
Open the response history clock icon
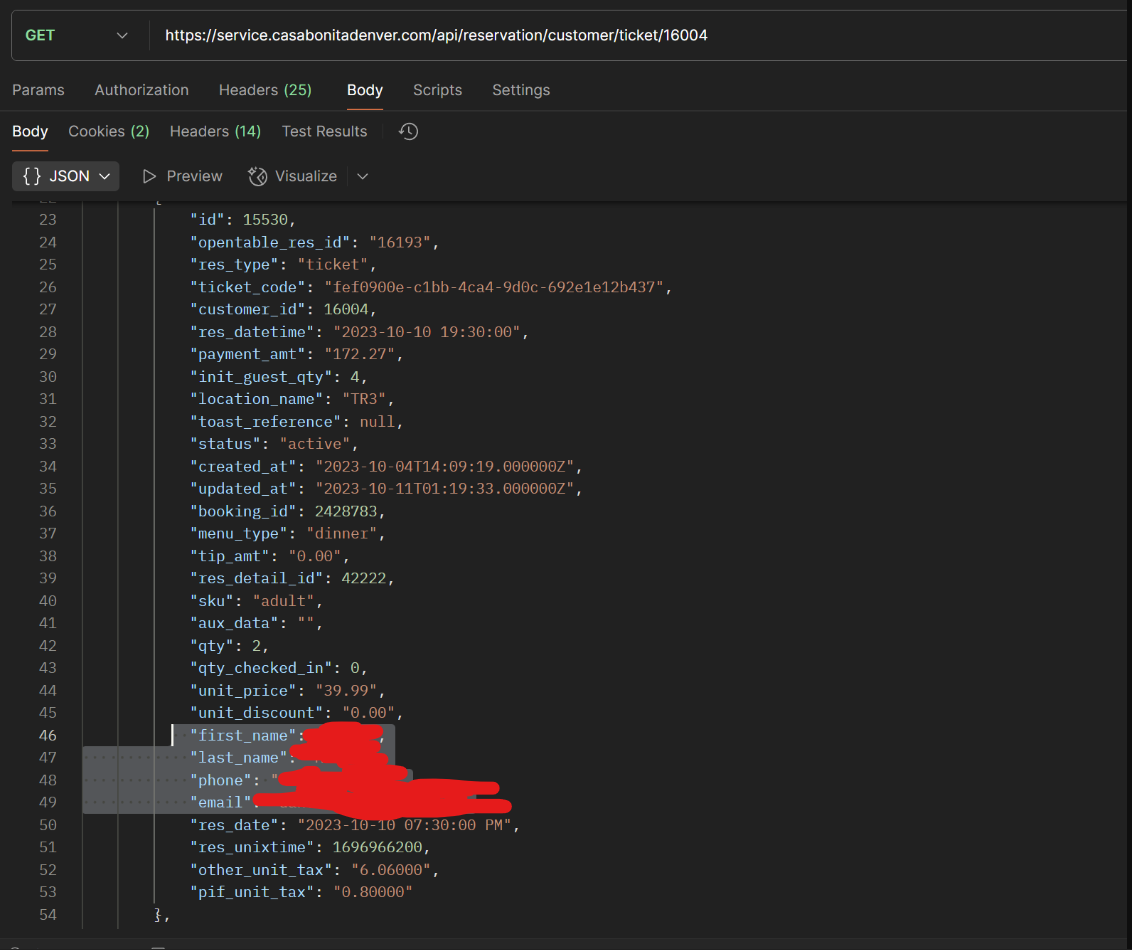(409, 131)
